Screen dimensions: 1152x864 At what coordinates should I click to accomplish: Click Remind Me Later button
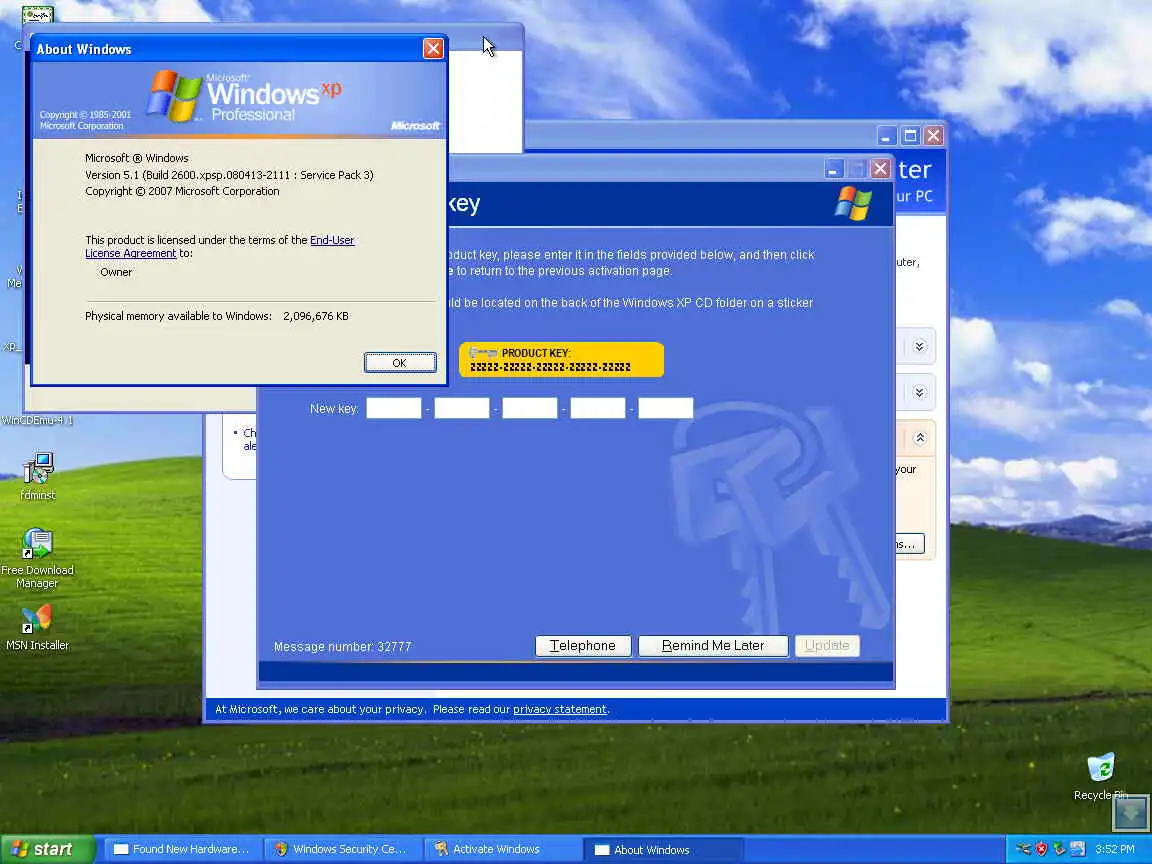tap(713, 646)
